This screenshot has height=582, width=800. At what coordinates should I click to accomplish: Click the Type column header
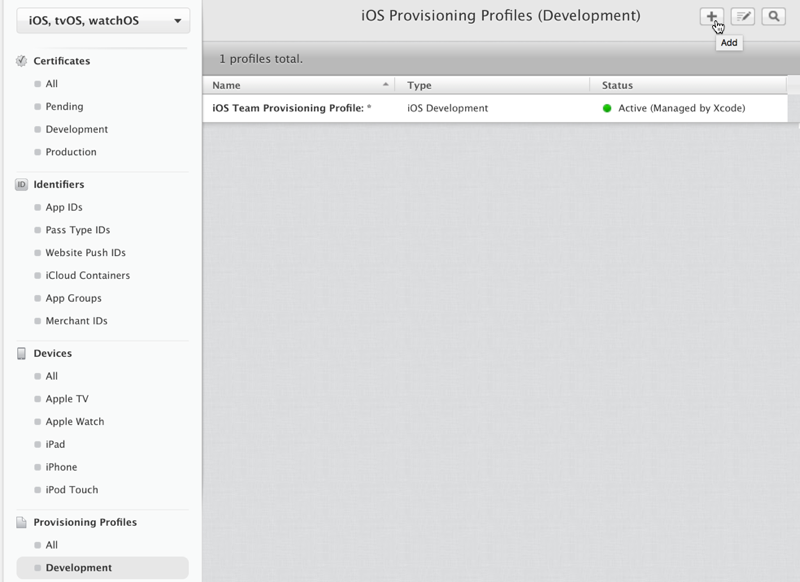click(490, 85)
